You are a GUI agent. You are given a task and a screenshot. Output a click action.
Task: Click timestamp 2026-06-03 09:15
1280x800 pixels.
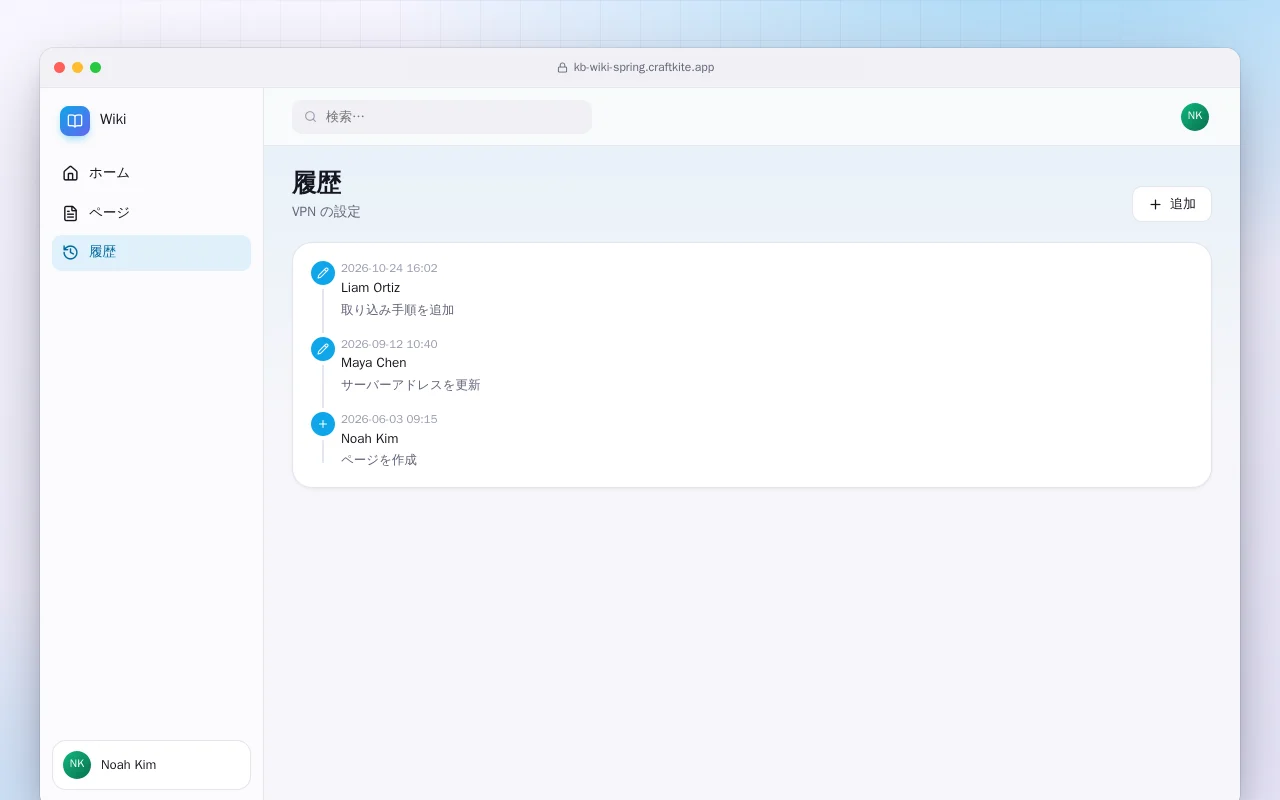[x=389, y=419]
